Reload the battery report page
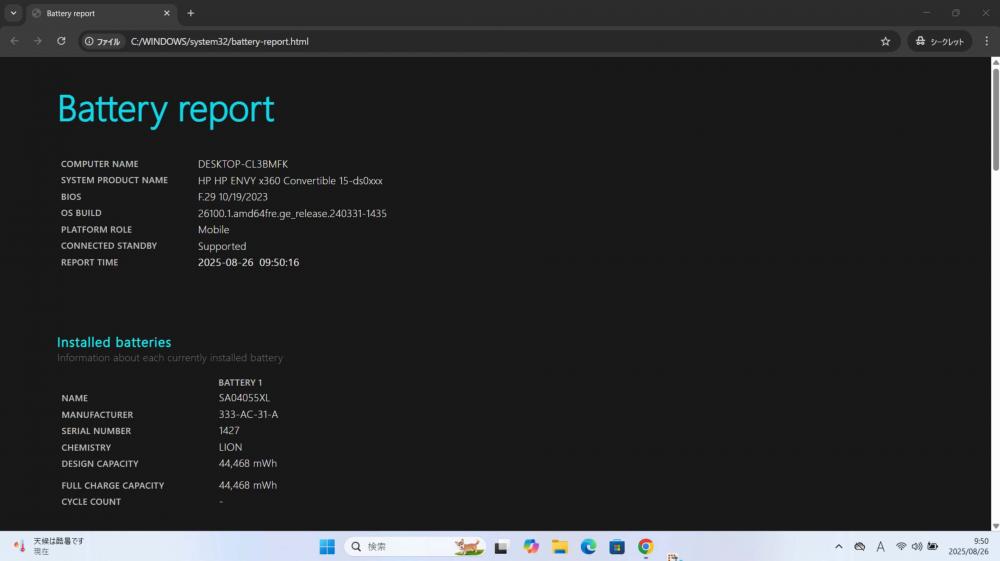 pyautogui.click(x=61, y=41)
